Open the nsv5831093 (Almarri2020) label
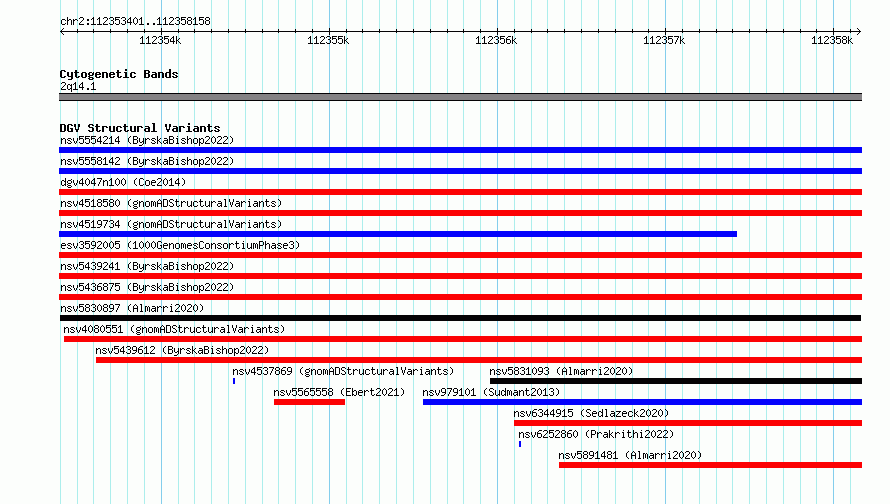 (561, 371)
